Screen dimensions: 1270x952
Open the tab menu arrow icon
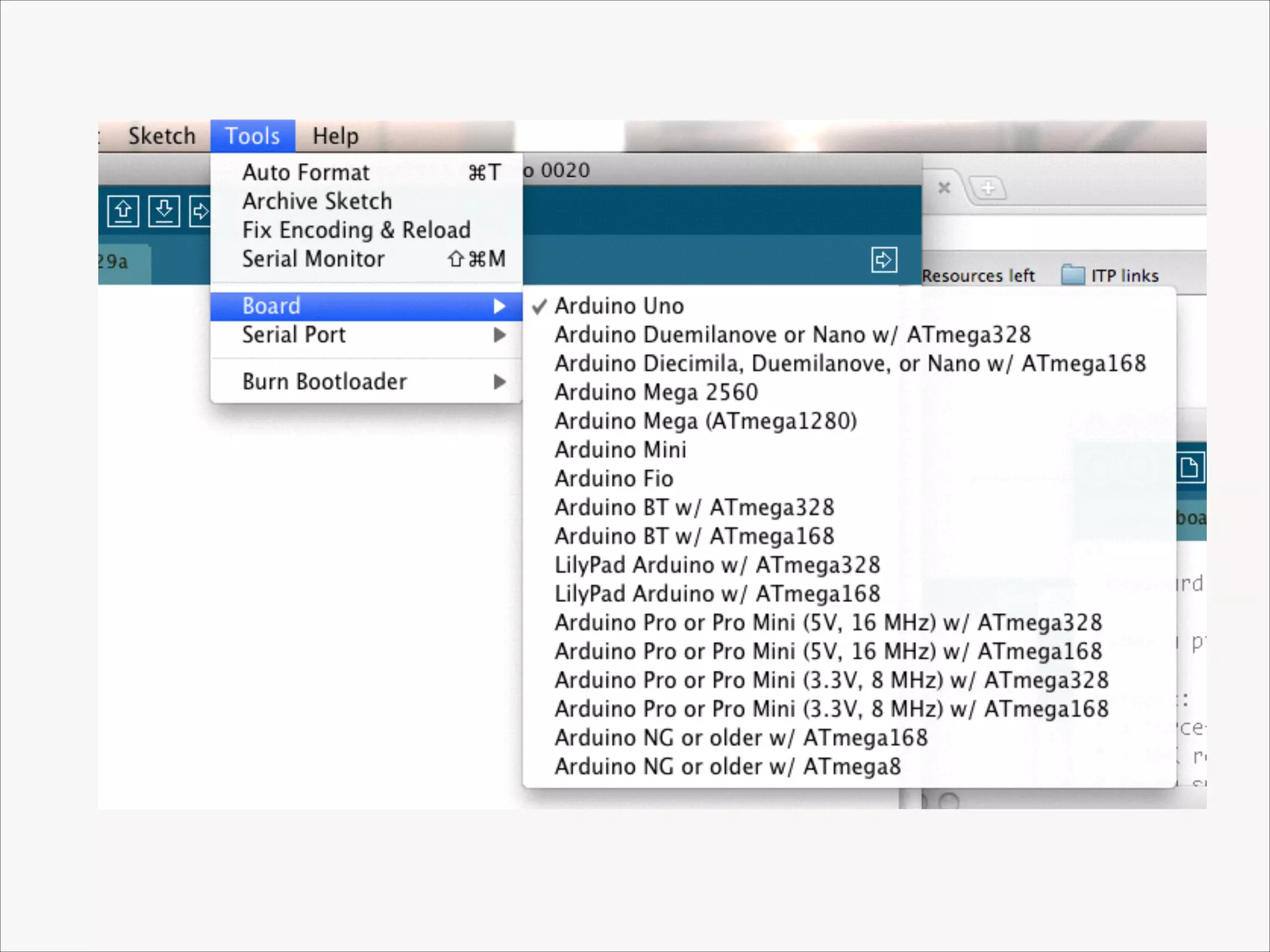click(x=884, y=260)
